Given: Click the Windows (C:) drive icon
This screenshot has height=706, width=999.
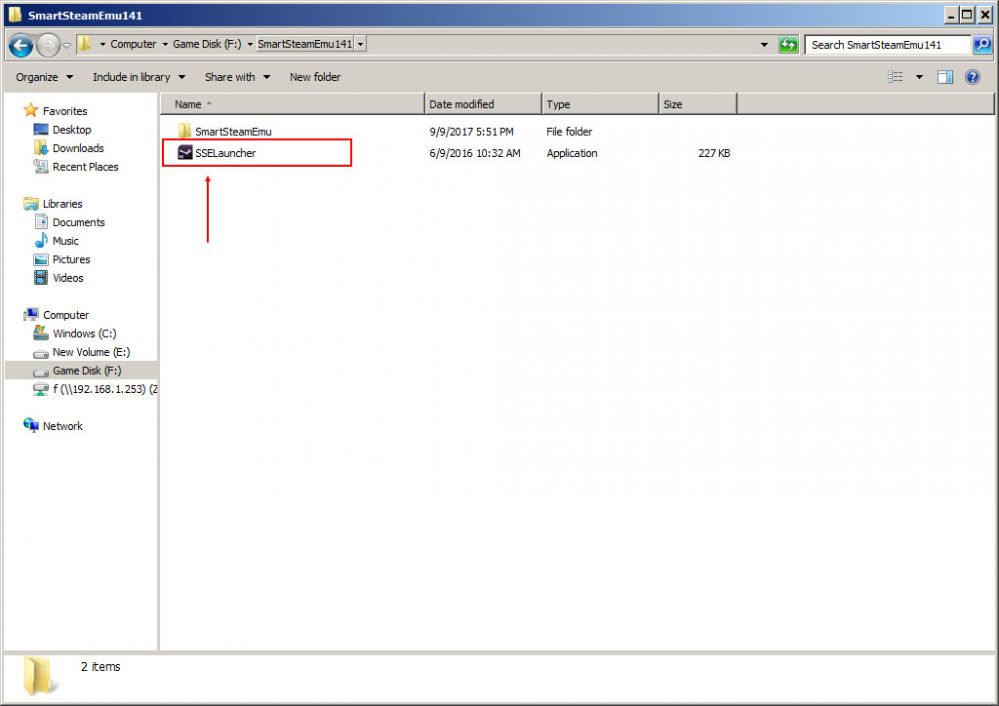Looking at the screenshot, I should [x=41, y=333].
